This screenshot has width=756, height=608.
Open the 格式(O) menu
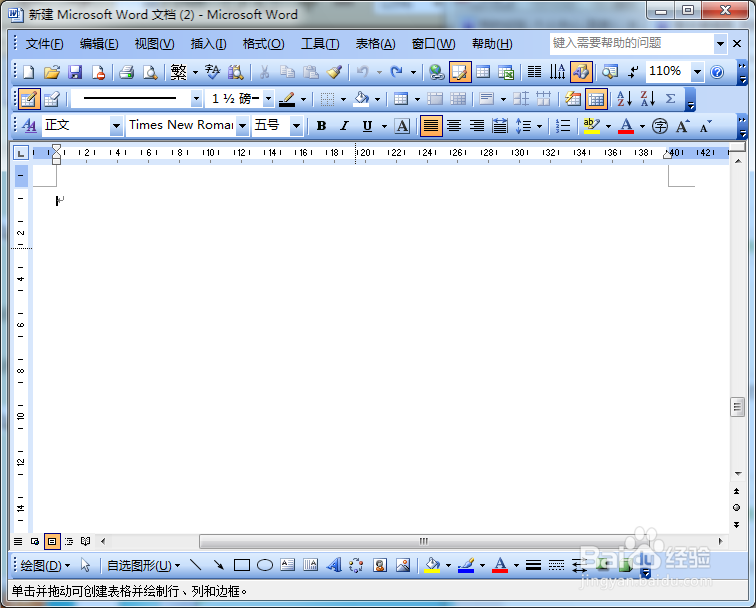coord(263,44)
